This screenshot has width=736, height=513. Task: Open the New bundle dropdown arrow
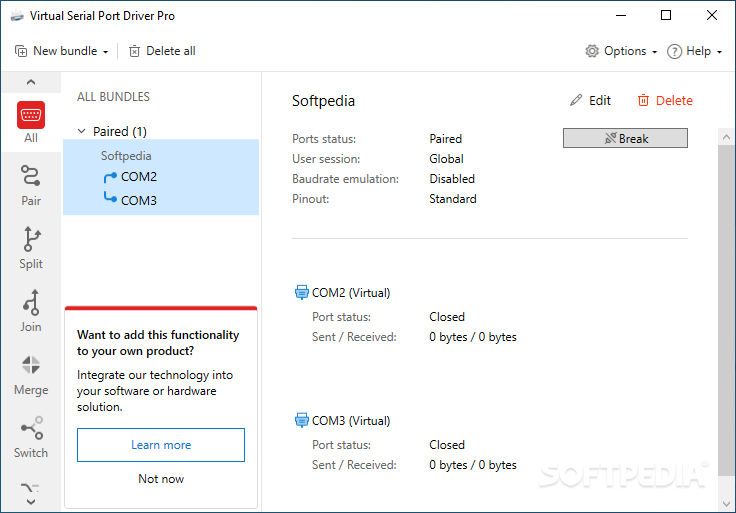click(106, 52)
